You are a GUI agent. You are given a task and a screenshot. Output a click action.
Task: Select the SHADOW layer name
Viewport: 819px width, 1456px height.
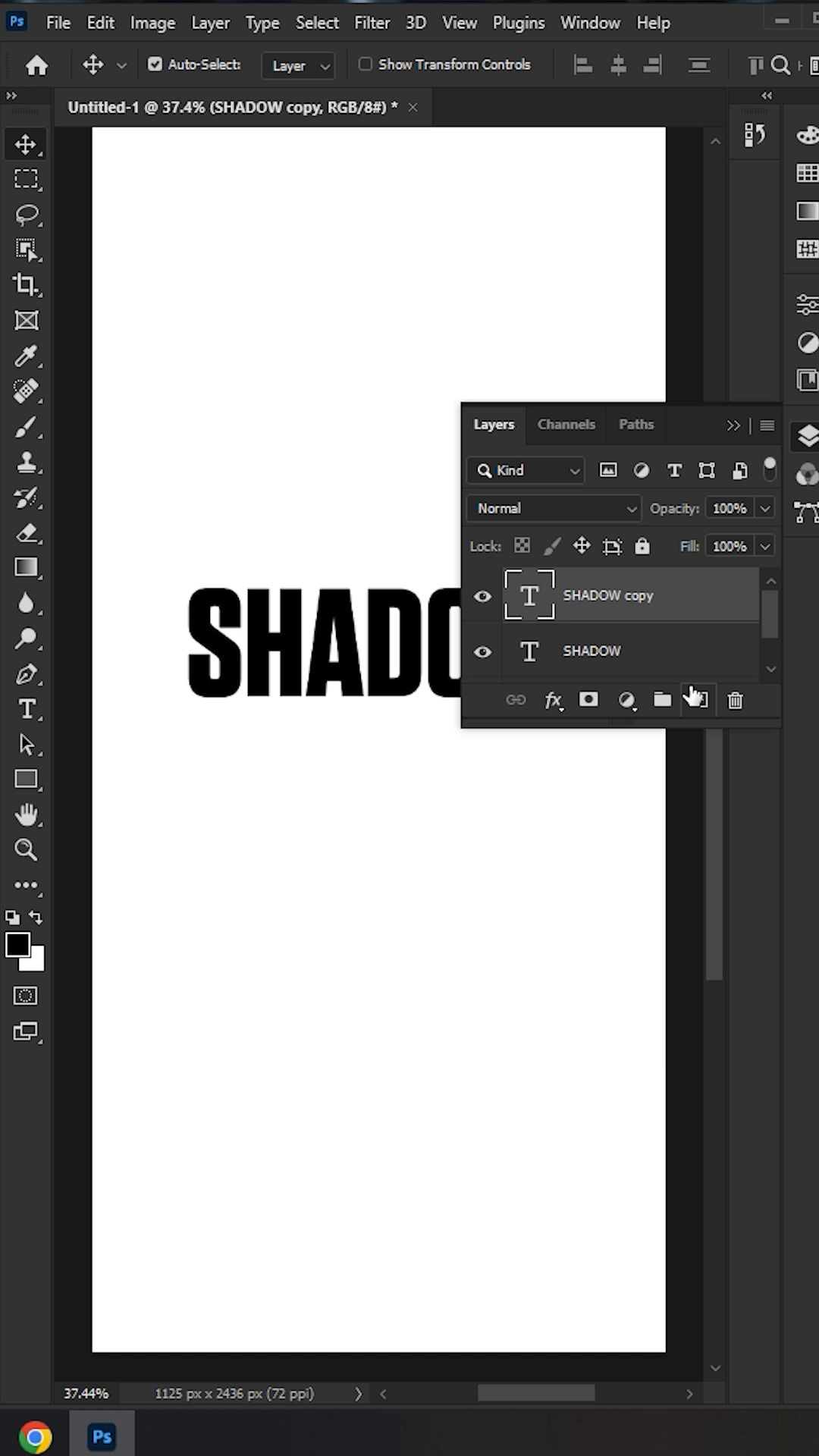[x=591, y=651]
